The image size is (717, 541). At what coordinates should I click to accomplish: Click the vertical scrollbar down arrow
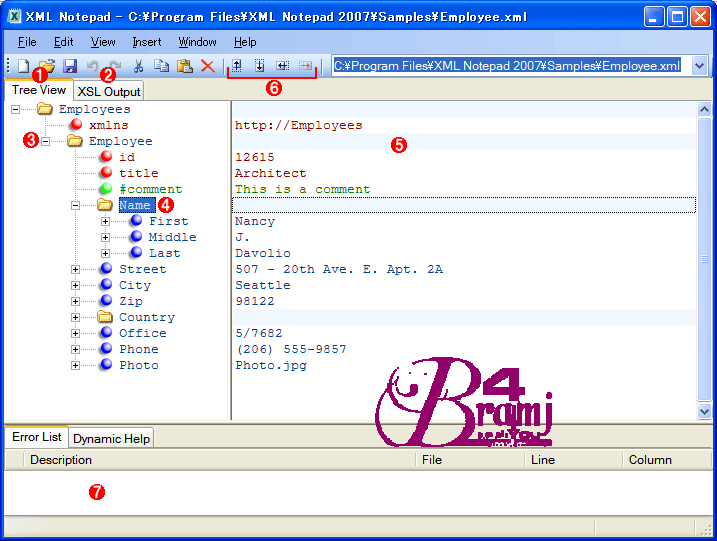coord(704,411)
